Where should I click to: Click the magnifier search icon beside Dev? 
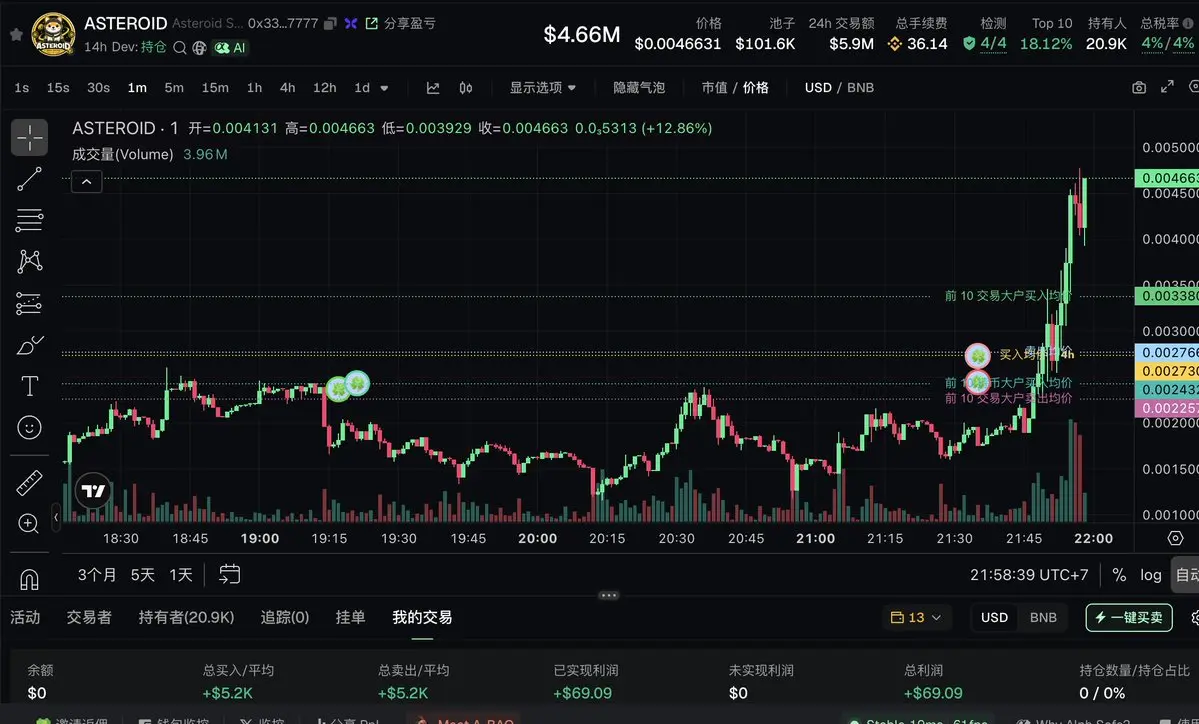point(180,47)
